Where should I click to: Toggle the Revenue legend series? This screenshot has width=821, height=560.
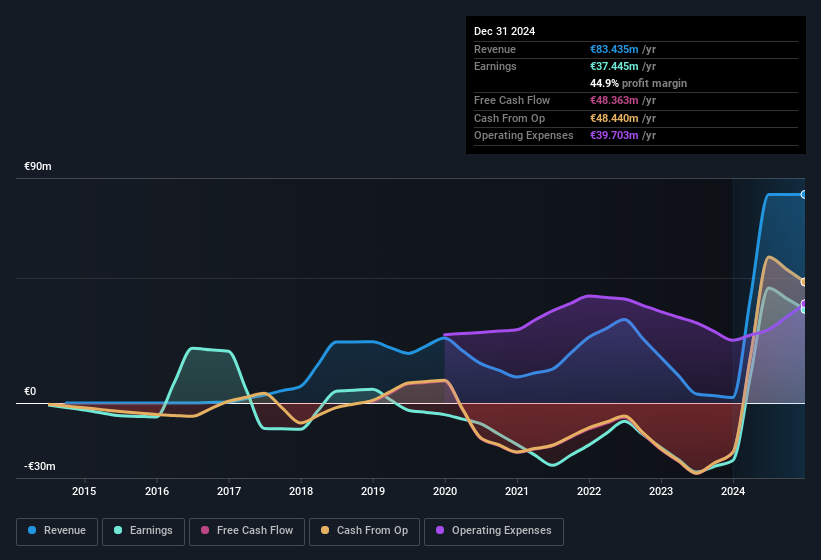coord(57,531)
